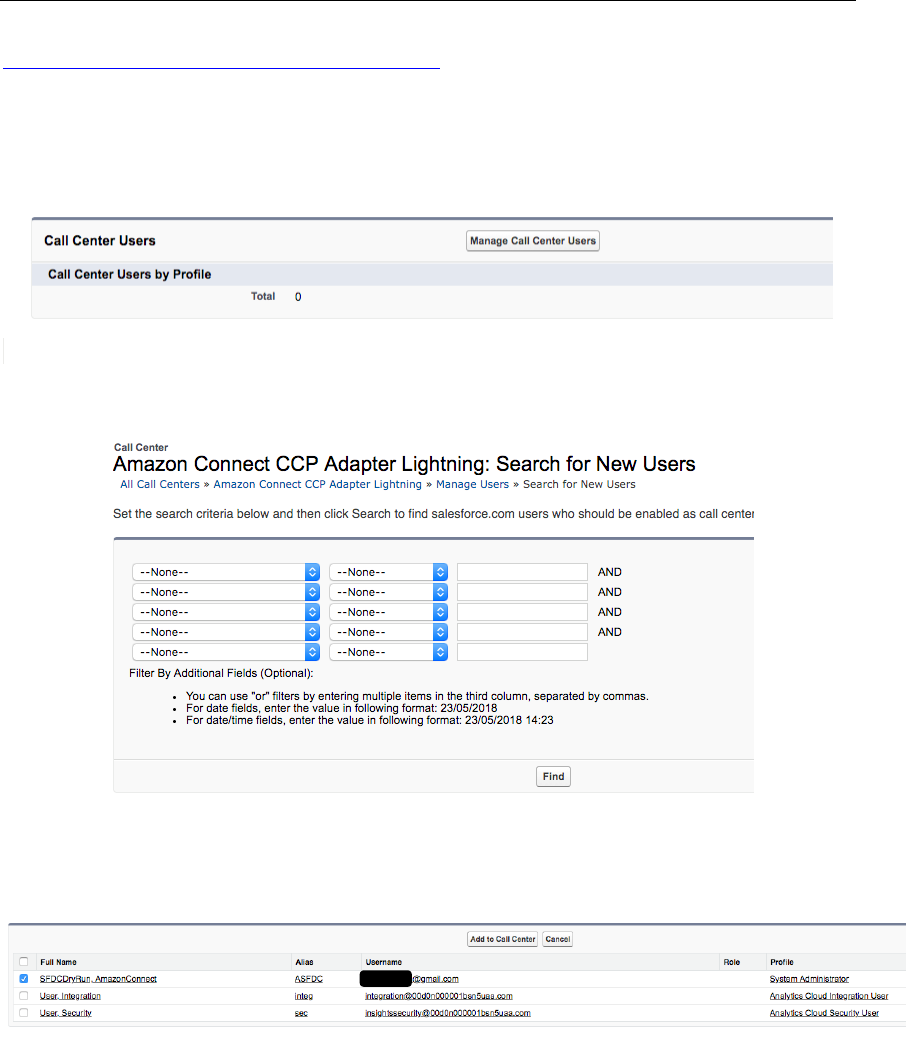Open first row operator dropdown

pyautogui.click(x=388, y=572)
